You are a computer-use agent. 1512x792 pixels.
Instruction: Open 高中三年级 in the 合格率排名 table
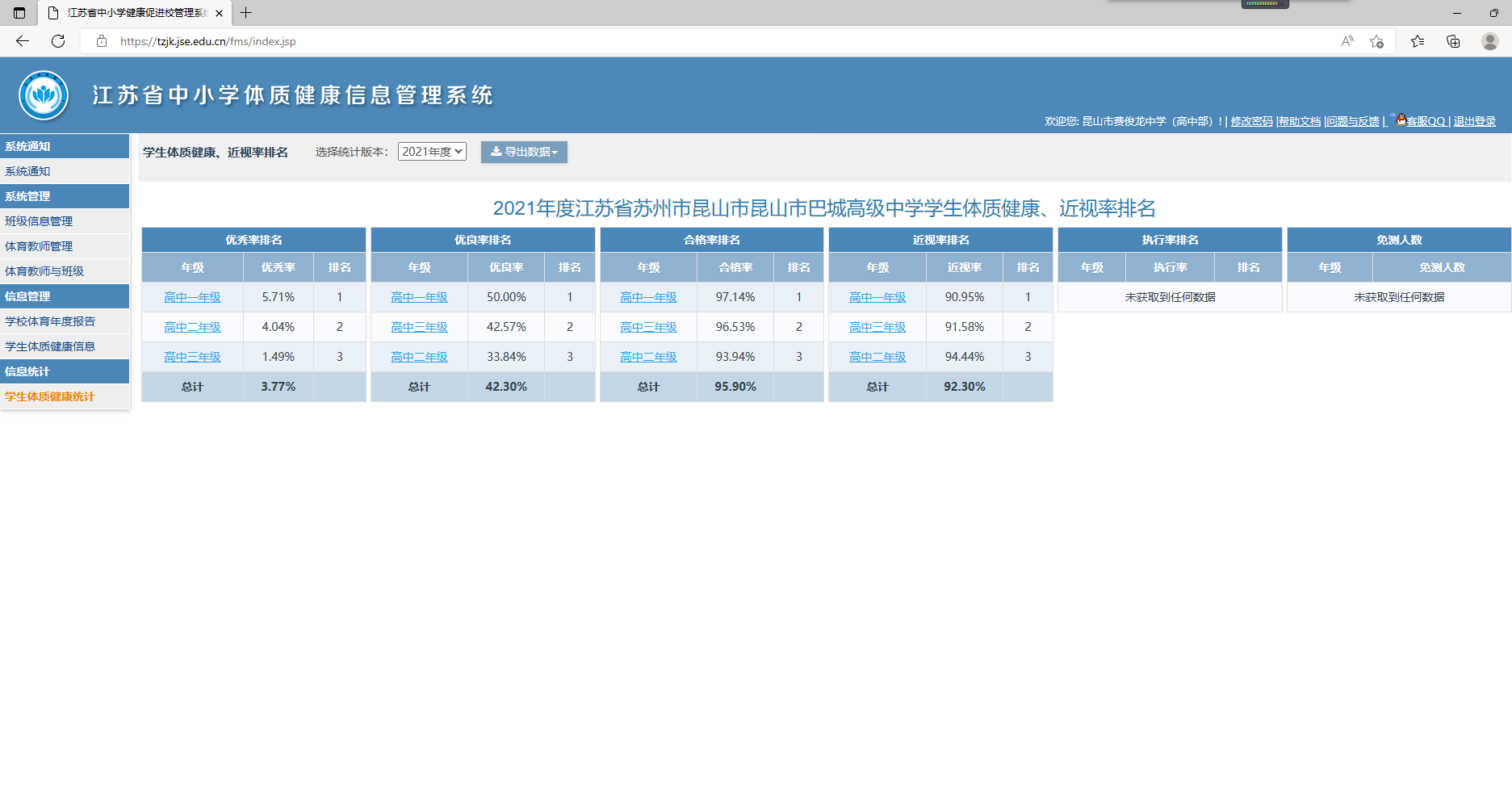[648, 327]
